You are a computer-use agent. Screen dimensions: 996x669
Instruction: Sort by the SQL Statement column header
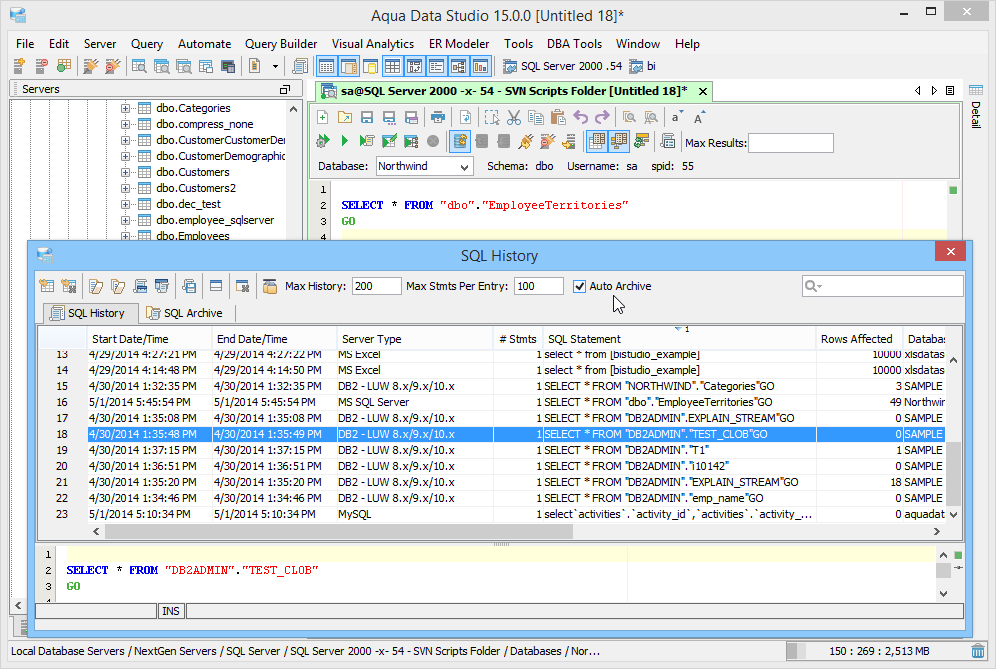click(679, 339)
